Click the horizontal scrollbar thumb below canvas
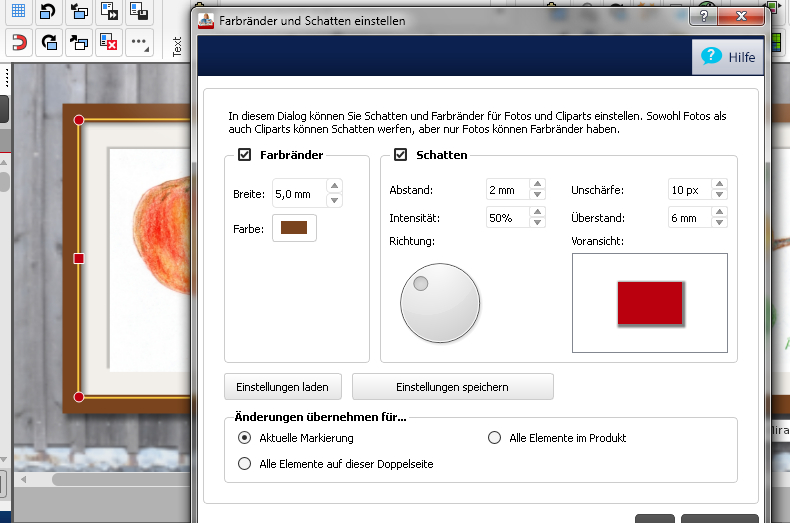790x523 pixels. [x=121, y=479]
